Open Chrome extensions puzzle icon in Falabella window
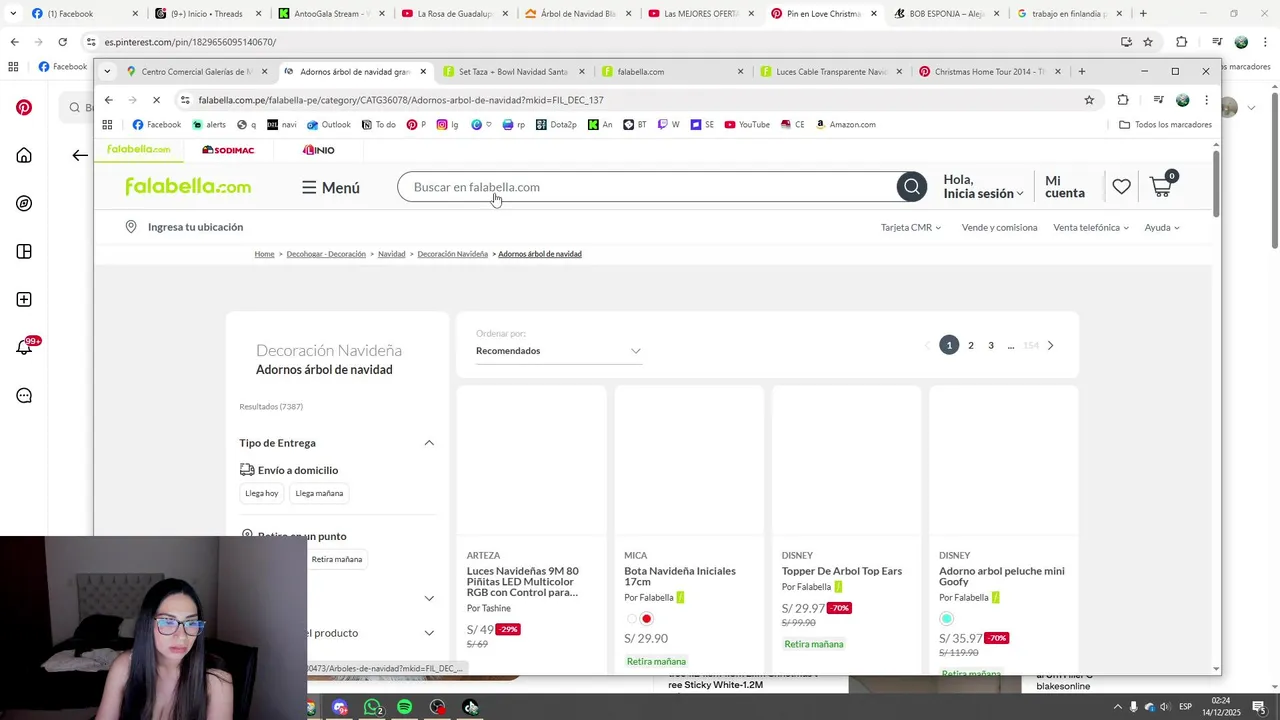 pyautogui.click(x=1123, y=100)
